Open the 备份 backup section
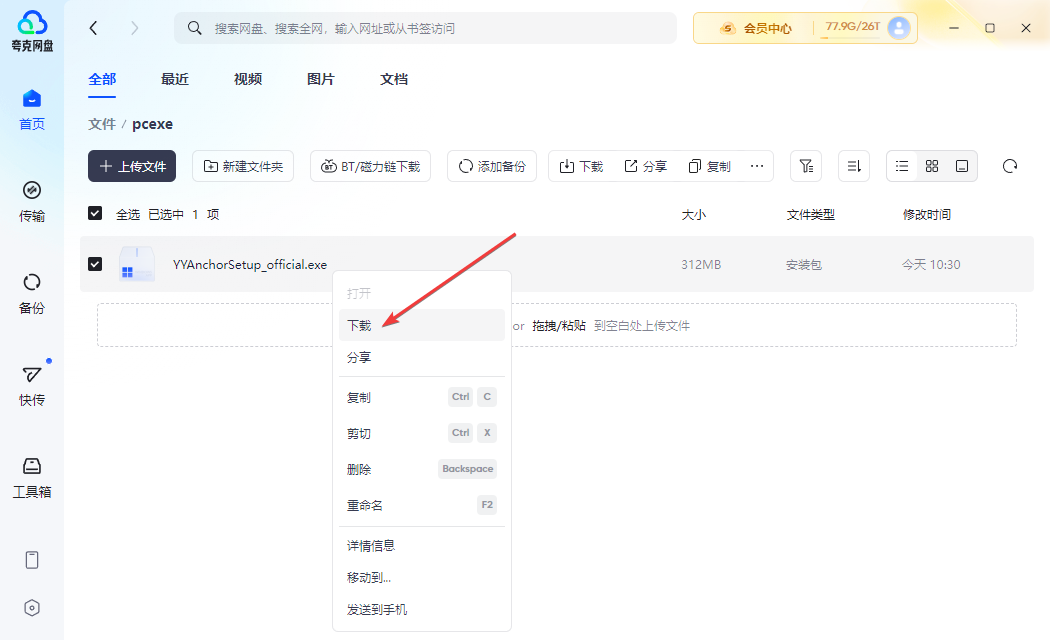This screenshot has width=1050, height=640. (32, 293)
